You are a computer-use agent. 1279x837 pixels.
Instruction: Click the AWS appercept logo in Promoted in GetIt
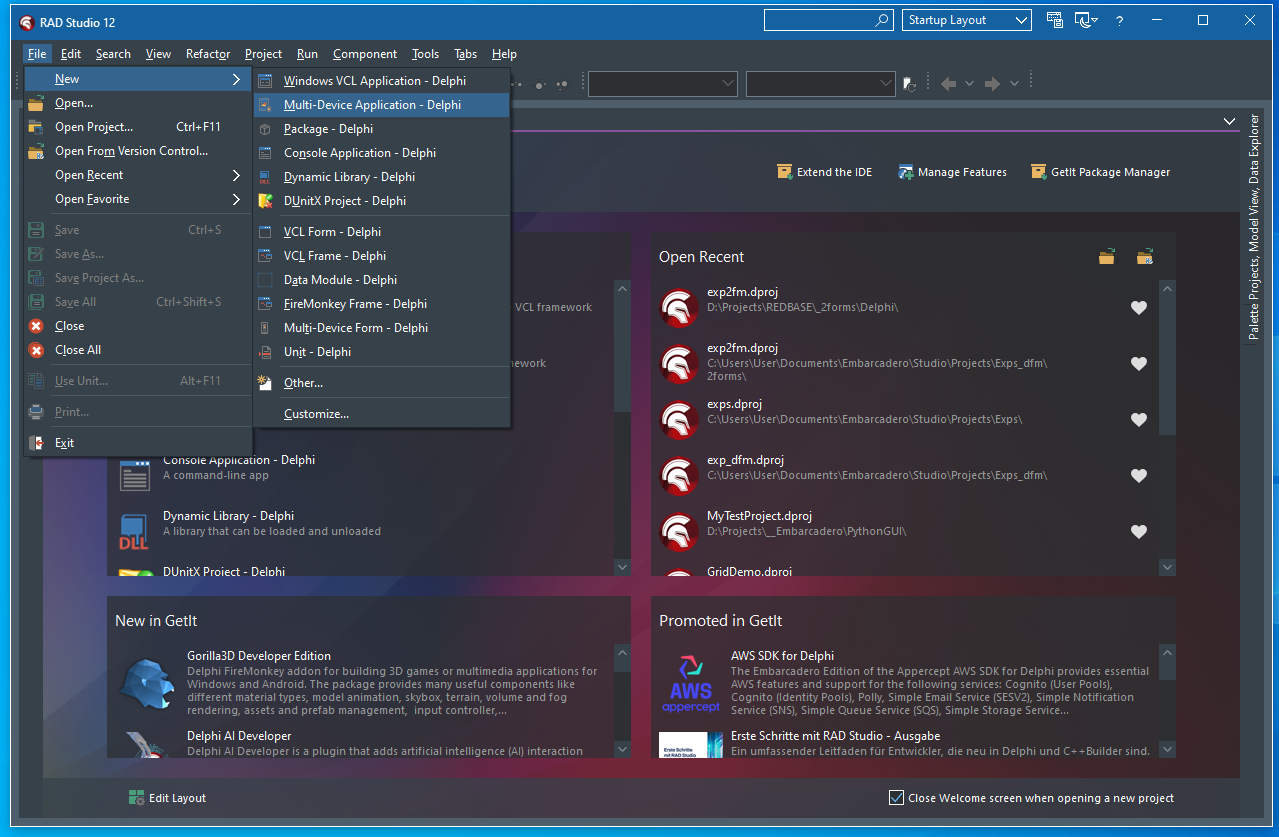(691, 684)
